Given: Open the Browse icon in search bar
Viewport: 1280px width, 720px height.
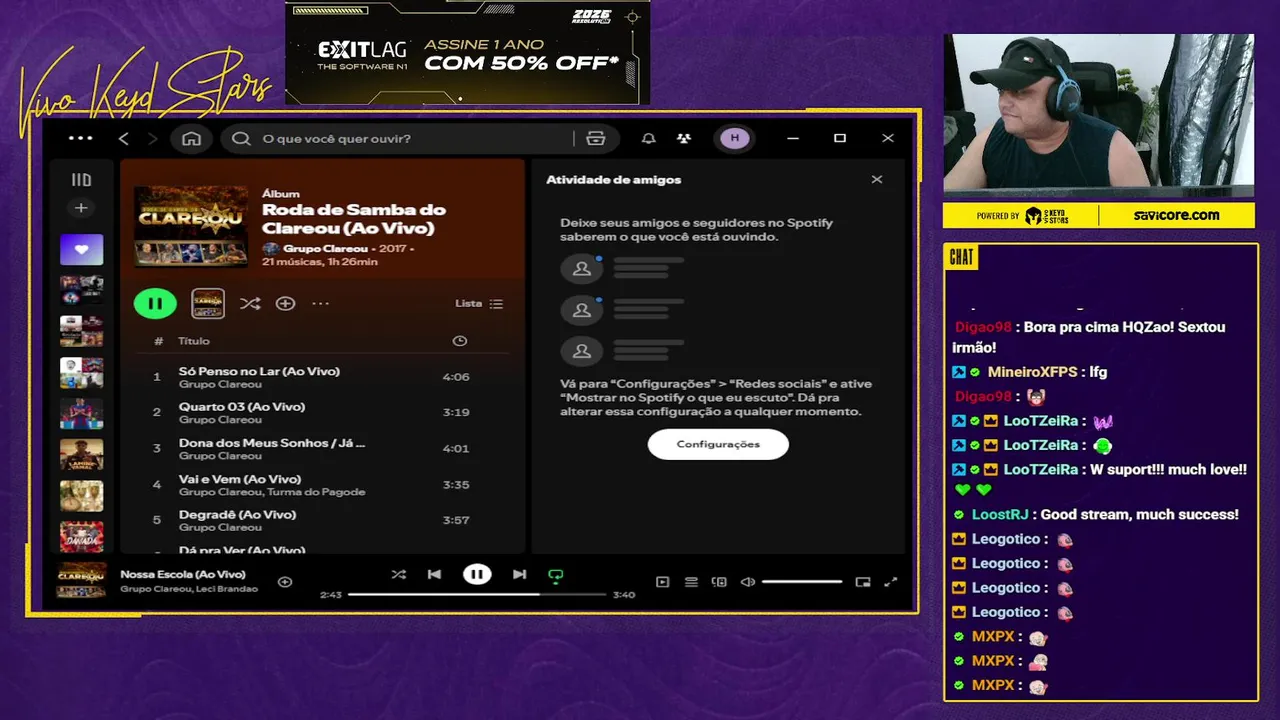Looking at the screenshot, I should pyautogui.click(x=596, y=139).
